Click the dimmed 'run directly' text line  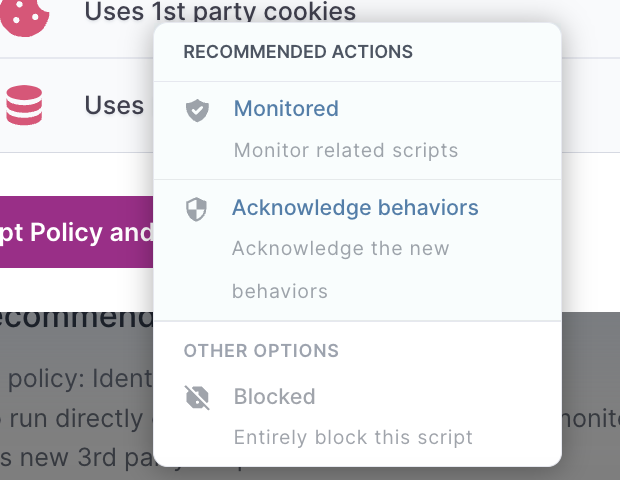click(x=76, y=418)
